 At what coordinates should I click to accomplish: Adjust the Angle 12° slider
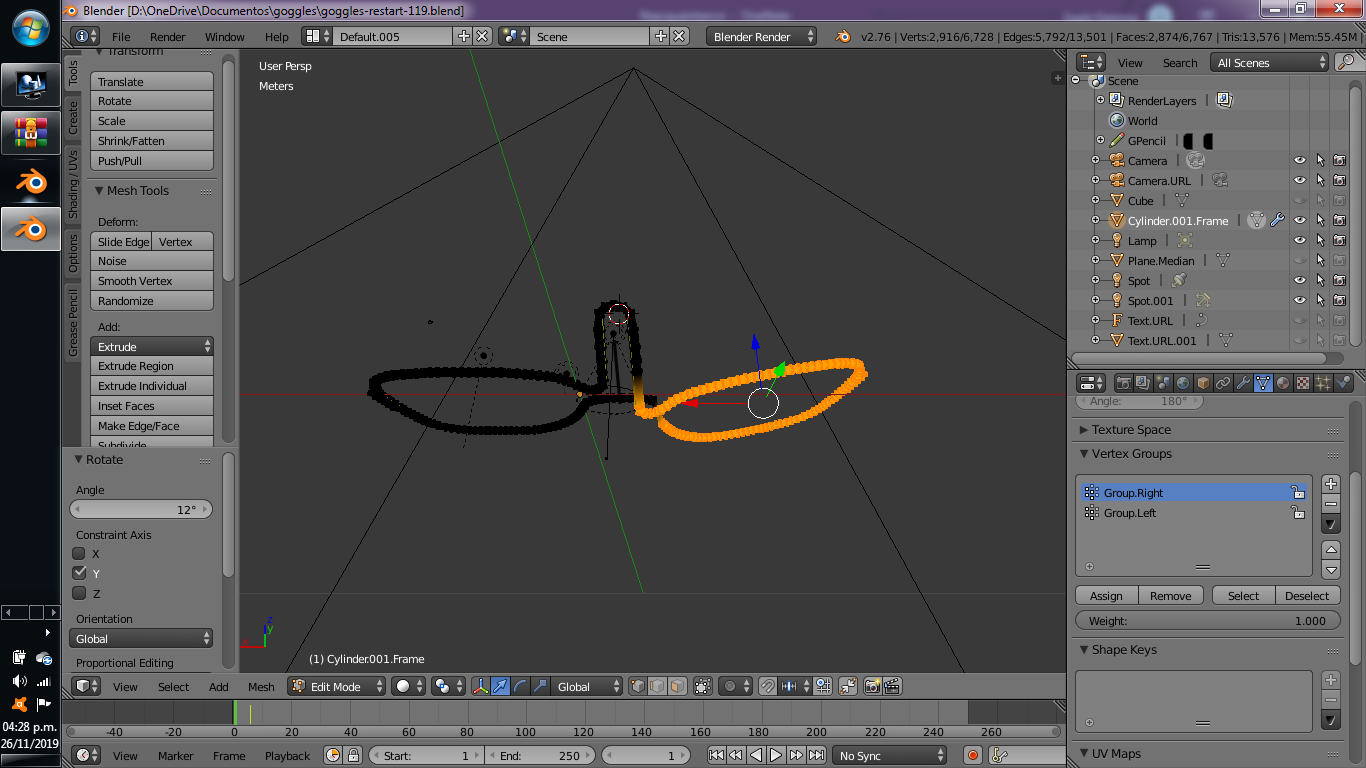[x=141, y=509]
